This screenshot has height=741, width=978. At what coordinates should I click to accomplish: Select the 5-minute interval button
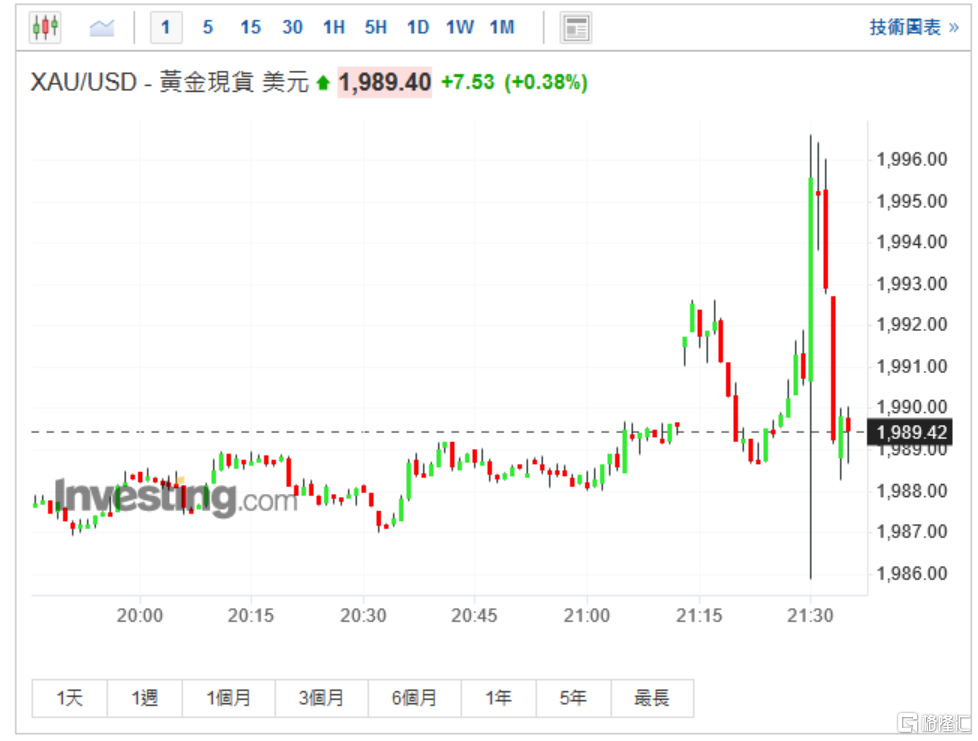point(208,28)
